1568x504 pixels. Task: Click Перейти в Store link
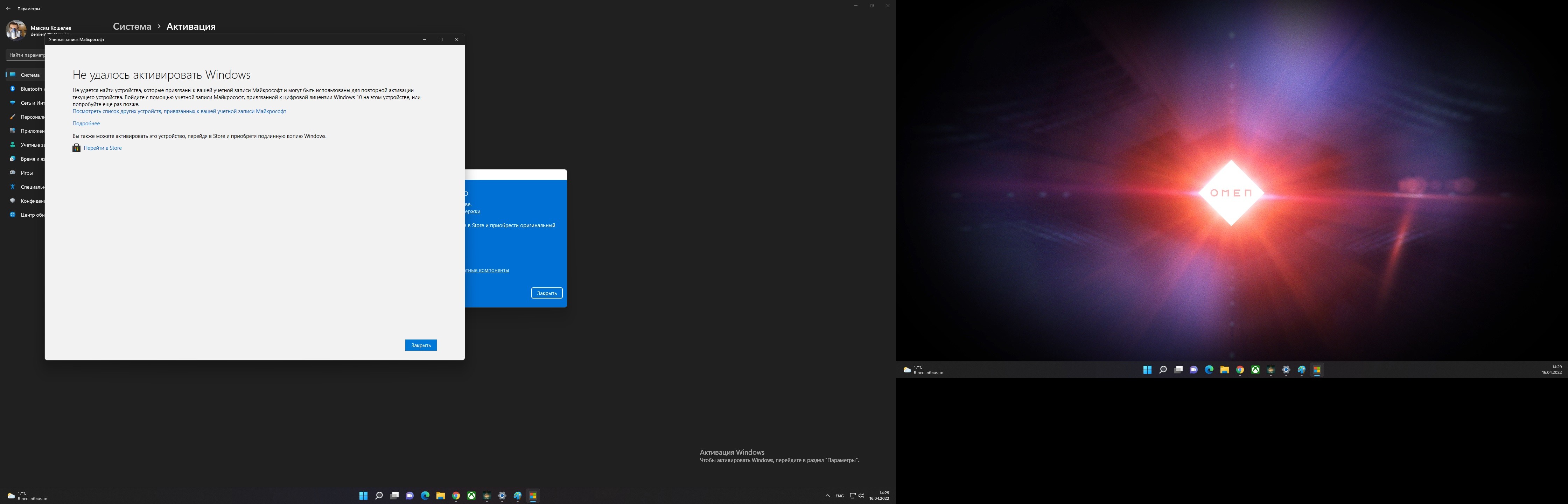click(103, 148)
